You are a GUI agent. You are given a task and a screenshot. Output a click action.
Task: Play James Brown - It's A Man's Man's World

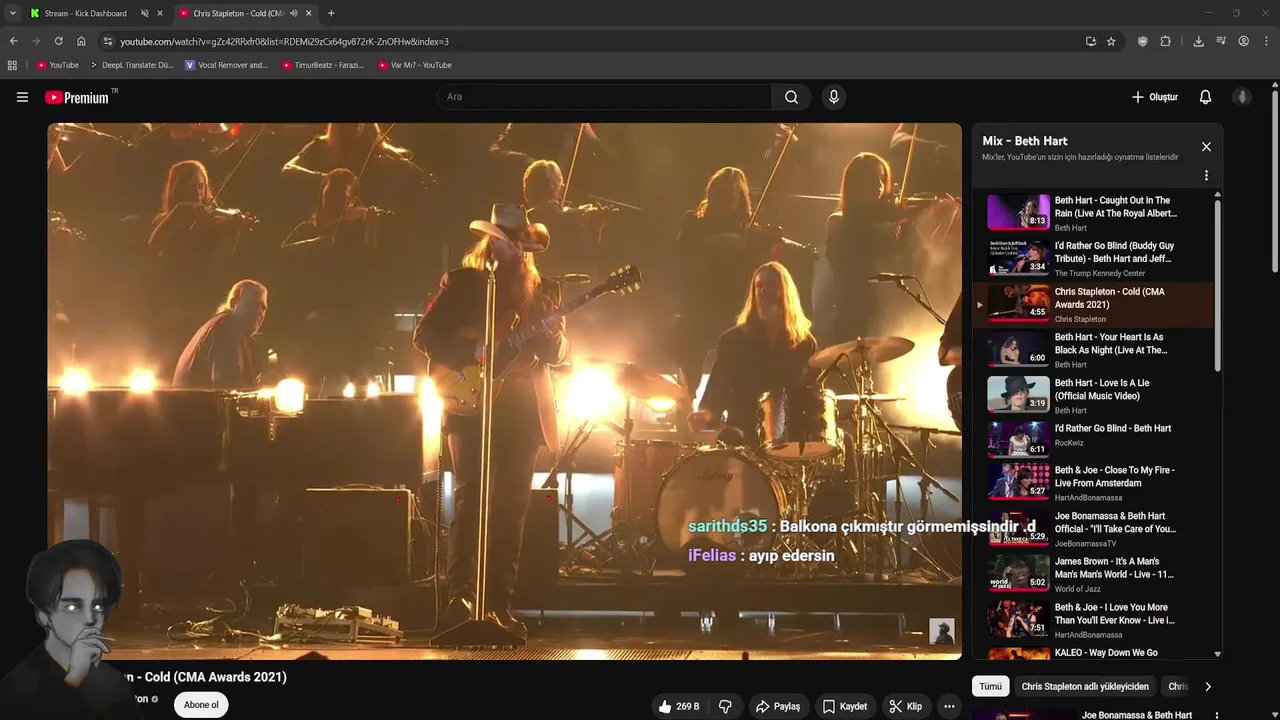click(x=1093, y=574)
